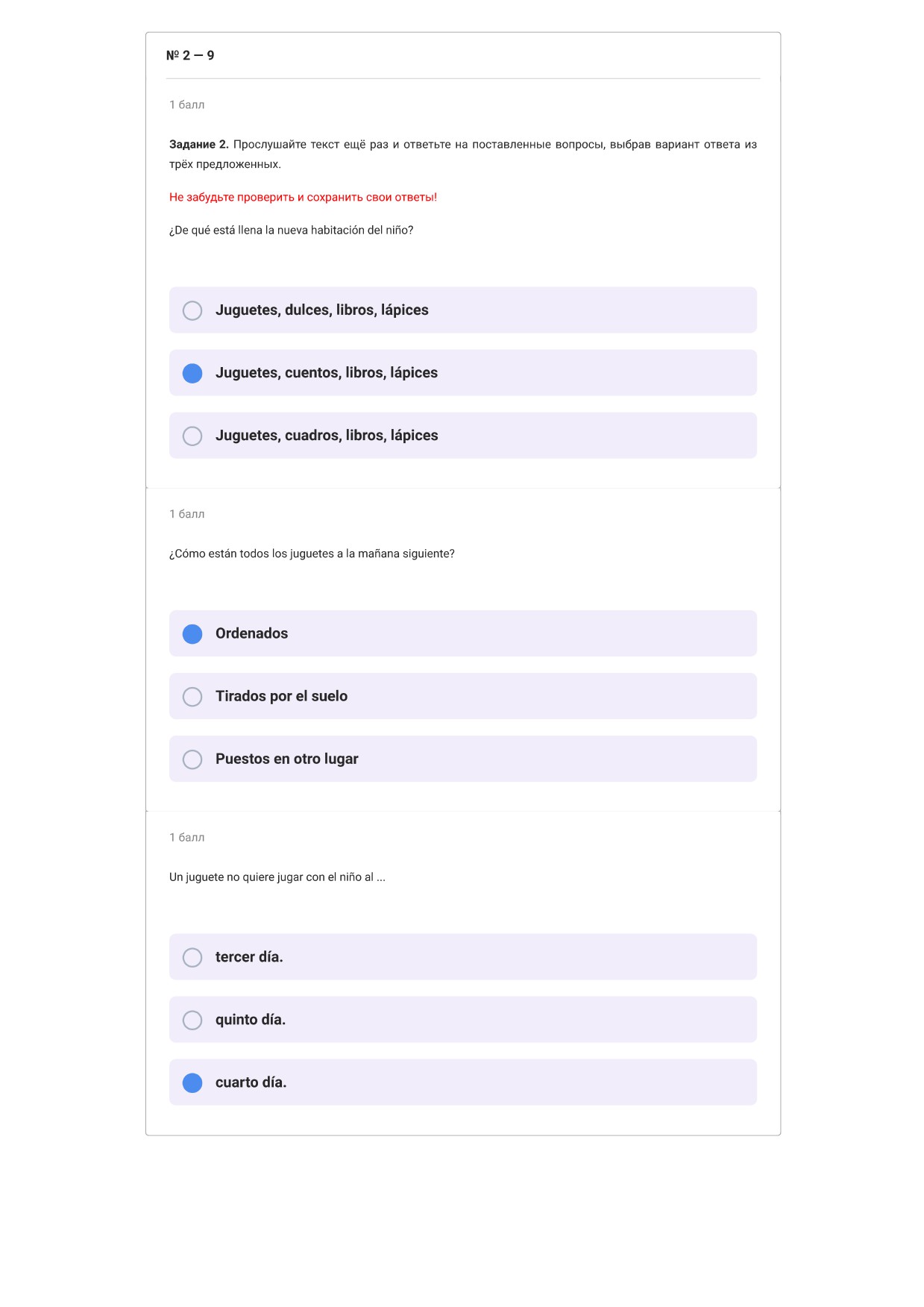Click the red reminder text about saving answers

pyautogui.click(x=303, y=197)
